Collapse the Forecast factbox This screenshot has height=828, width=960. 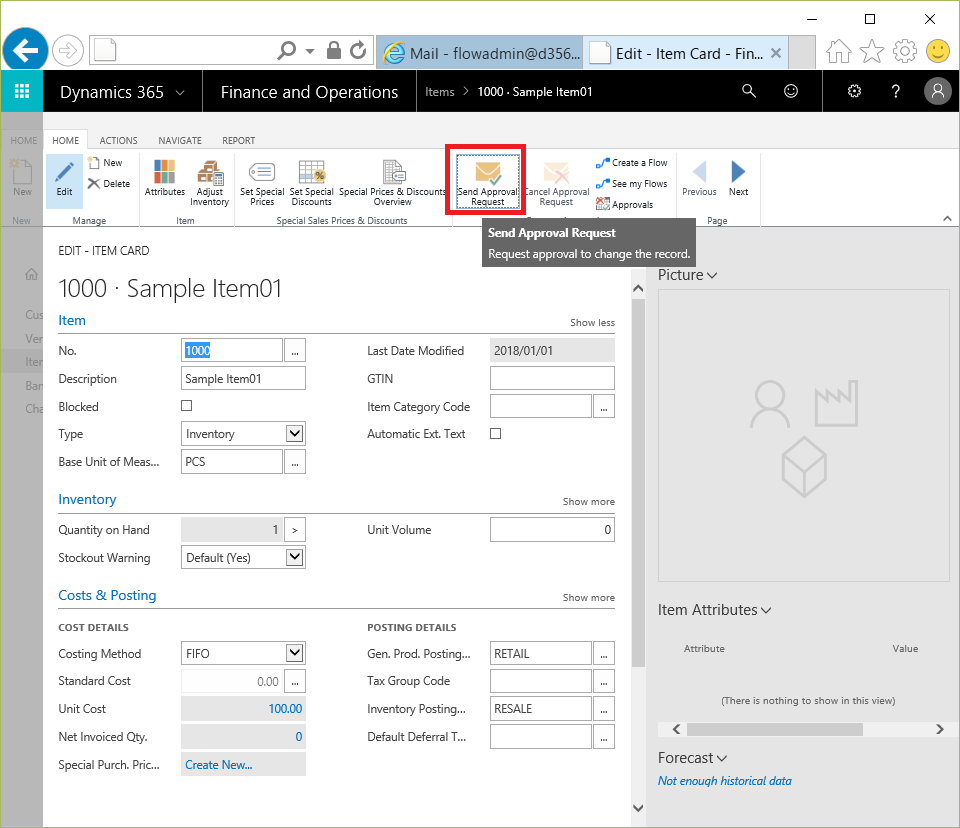point(722,759)
